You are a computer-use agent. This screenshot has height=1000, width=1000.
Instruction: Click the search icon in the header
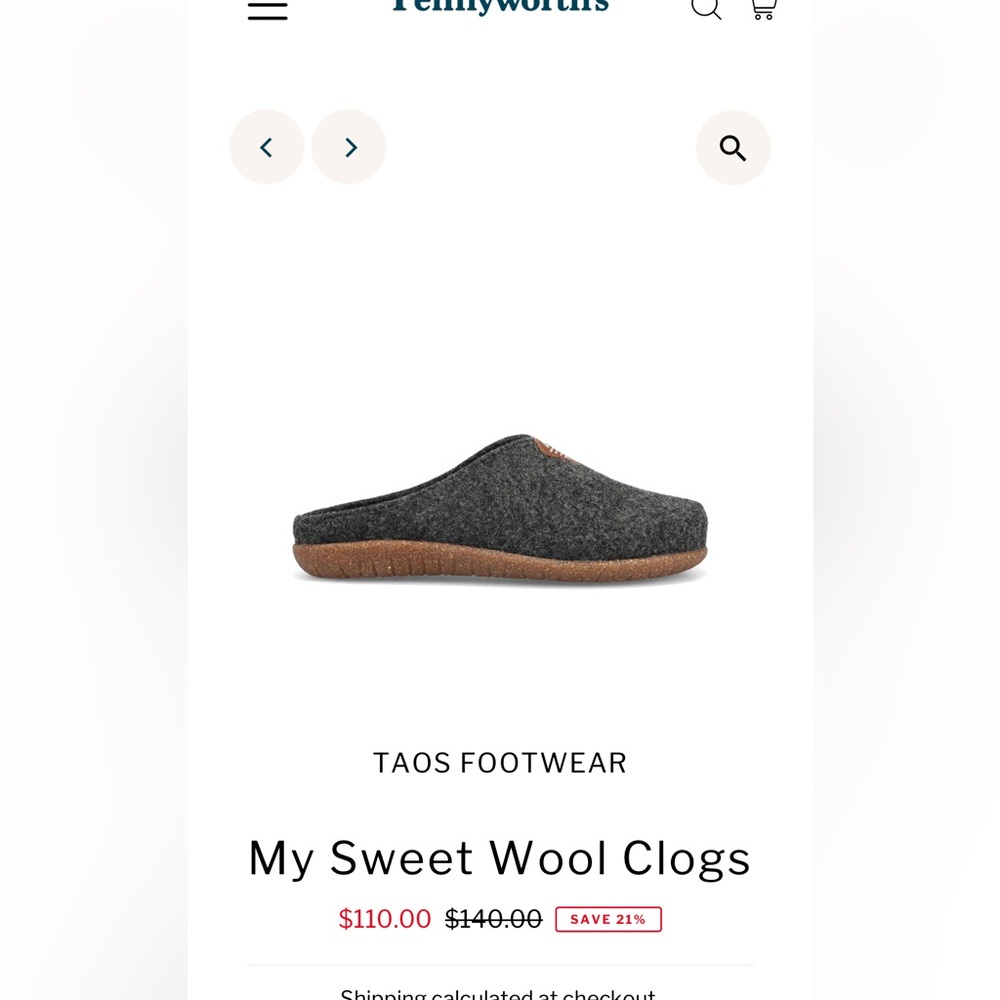coord(706,8)
